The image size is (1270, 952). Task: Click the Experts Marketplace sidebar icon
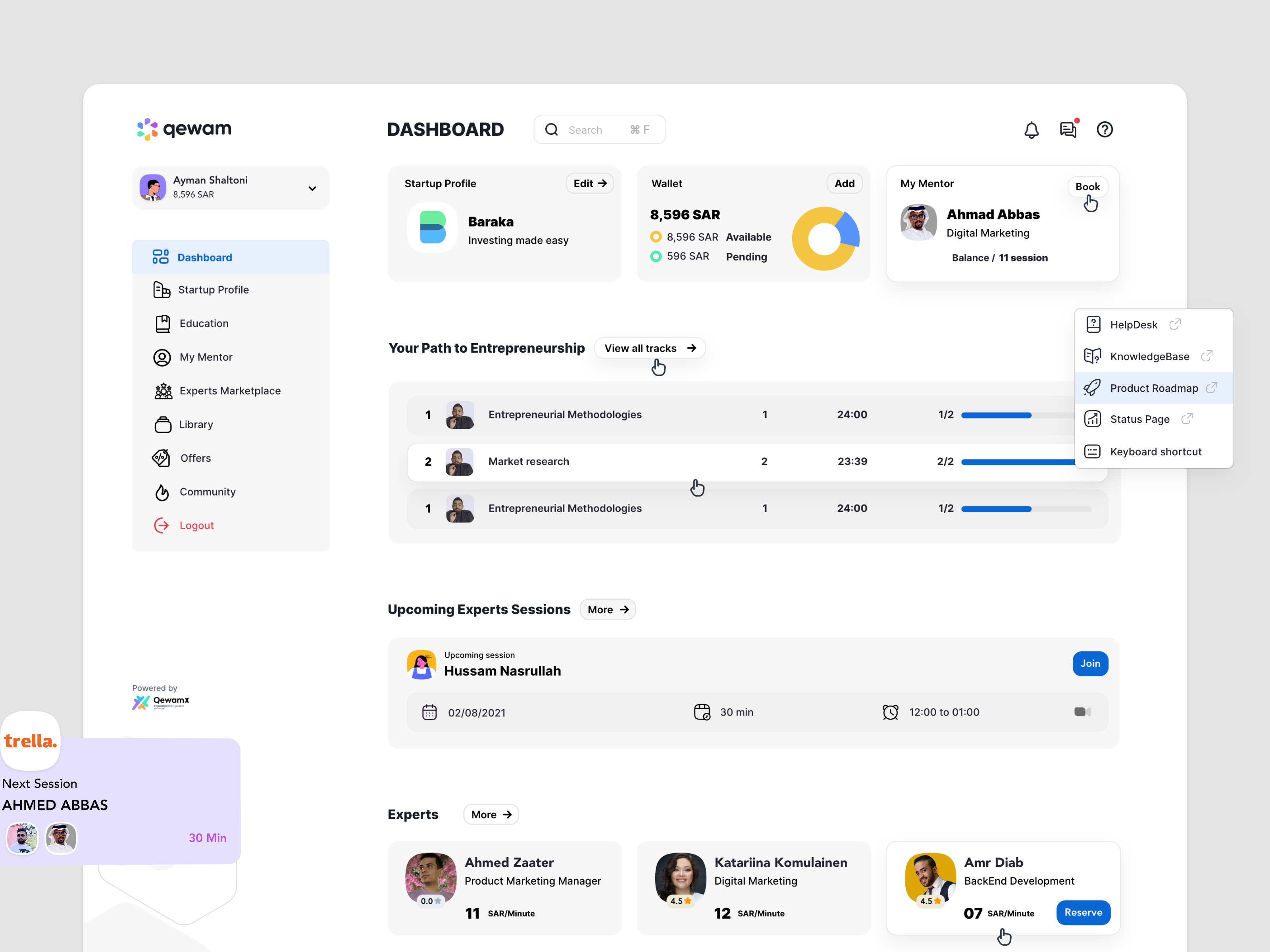click(x=163, y=391)
